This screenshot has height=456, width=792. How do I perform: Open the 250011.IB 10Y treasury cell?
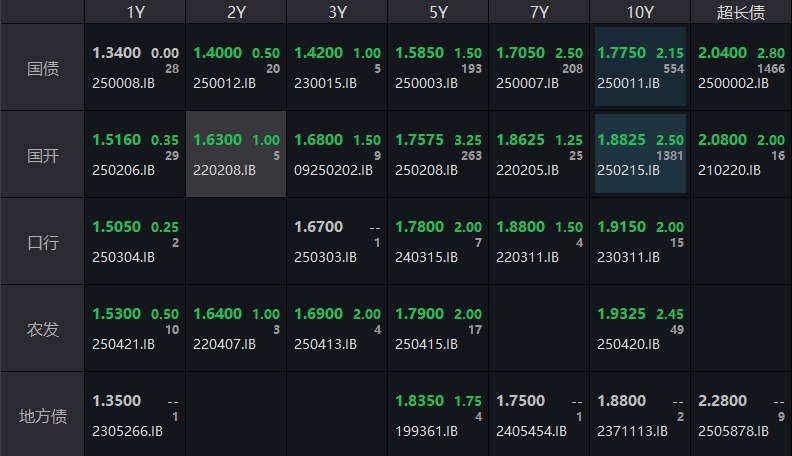tap(640, 67)
